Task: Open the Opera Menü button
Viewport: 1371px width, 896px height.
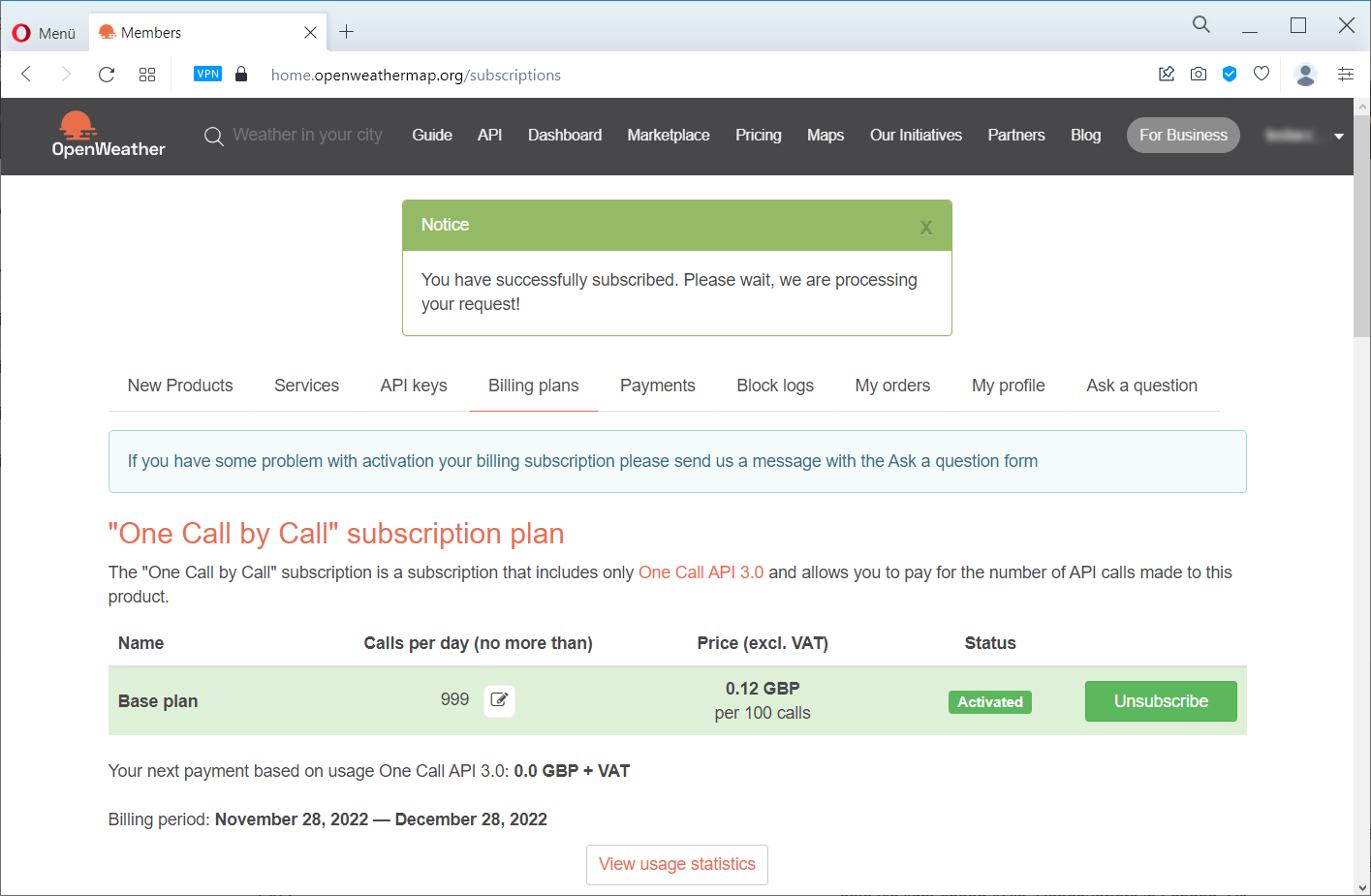Action: click(x=45, y=33)
